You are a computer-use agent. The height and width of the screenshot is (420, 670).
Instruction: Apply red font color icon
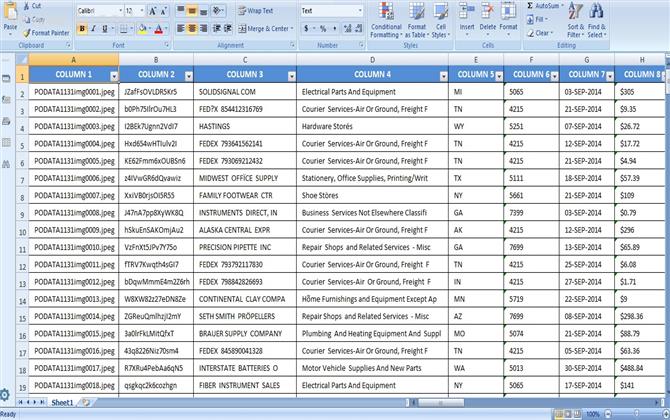tap(159, 29)
